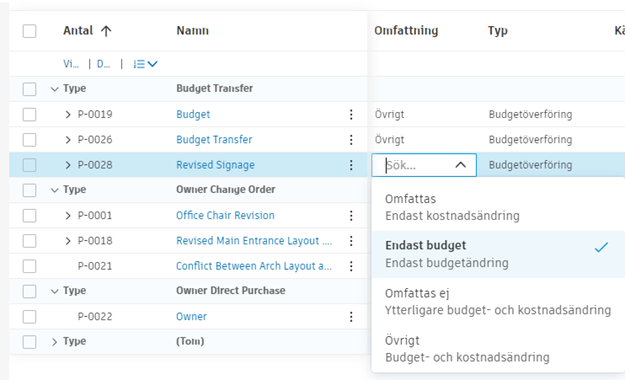
Task: Open the three-dot menu for Conflict Between Arch Layout
Action: click(351, 266)
